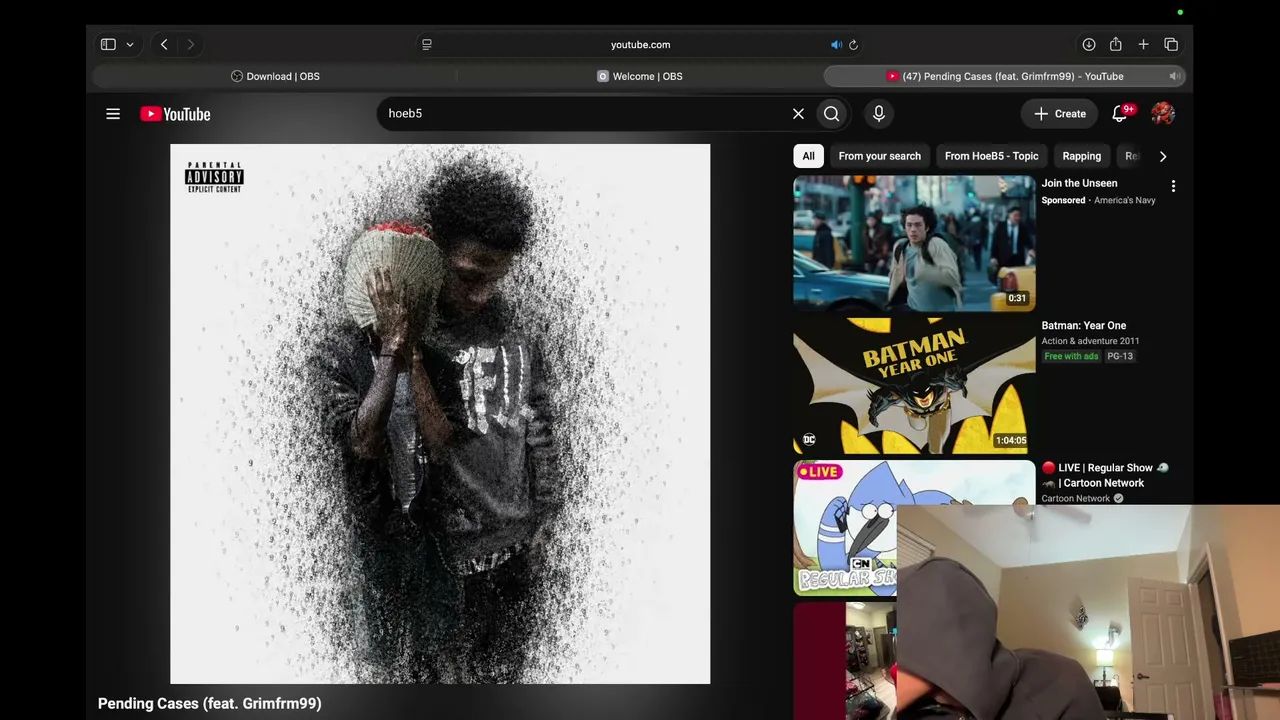Open the Batman: Year One title link
Screen dimensions: 1280x720
pos(1084,325)
